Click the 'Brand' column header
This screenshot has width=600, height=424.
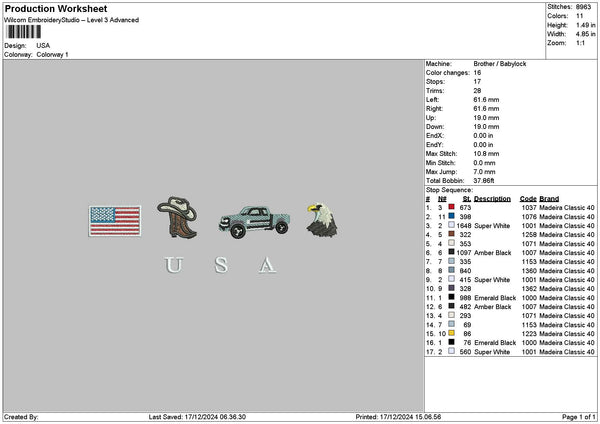pyautogui.click(x=549, y=199)
